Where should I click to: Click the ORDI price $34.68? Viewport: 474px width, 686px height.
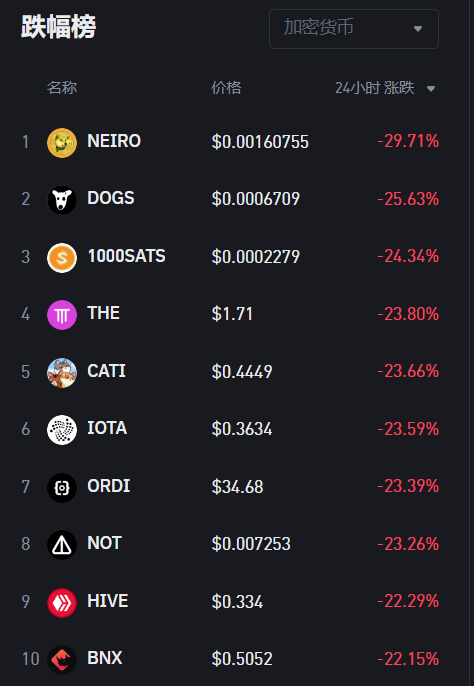click(238, 487)
